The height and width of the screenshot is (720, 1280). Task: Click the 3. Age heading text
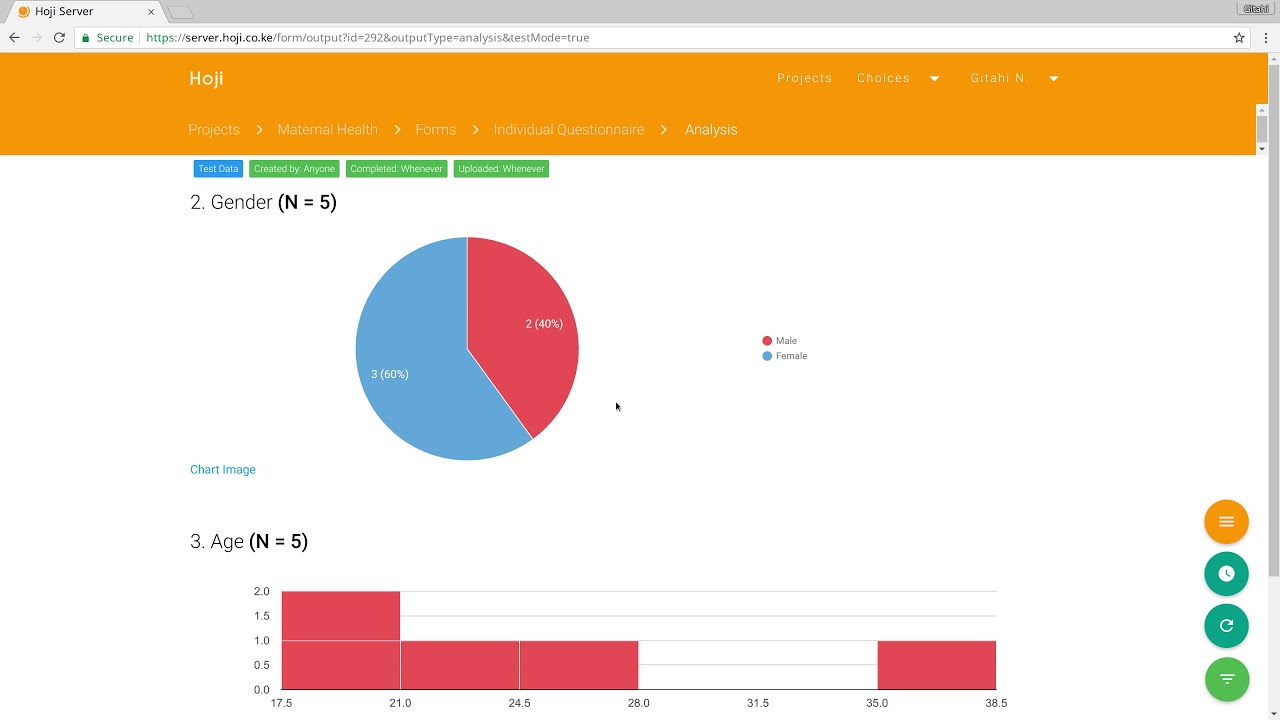[x=249, y=542]
